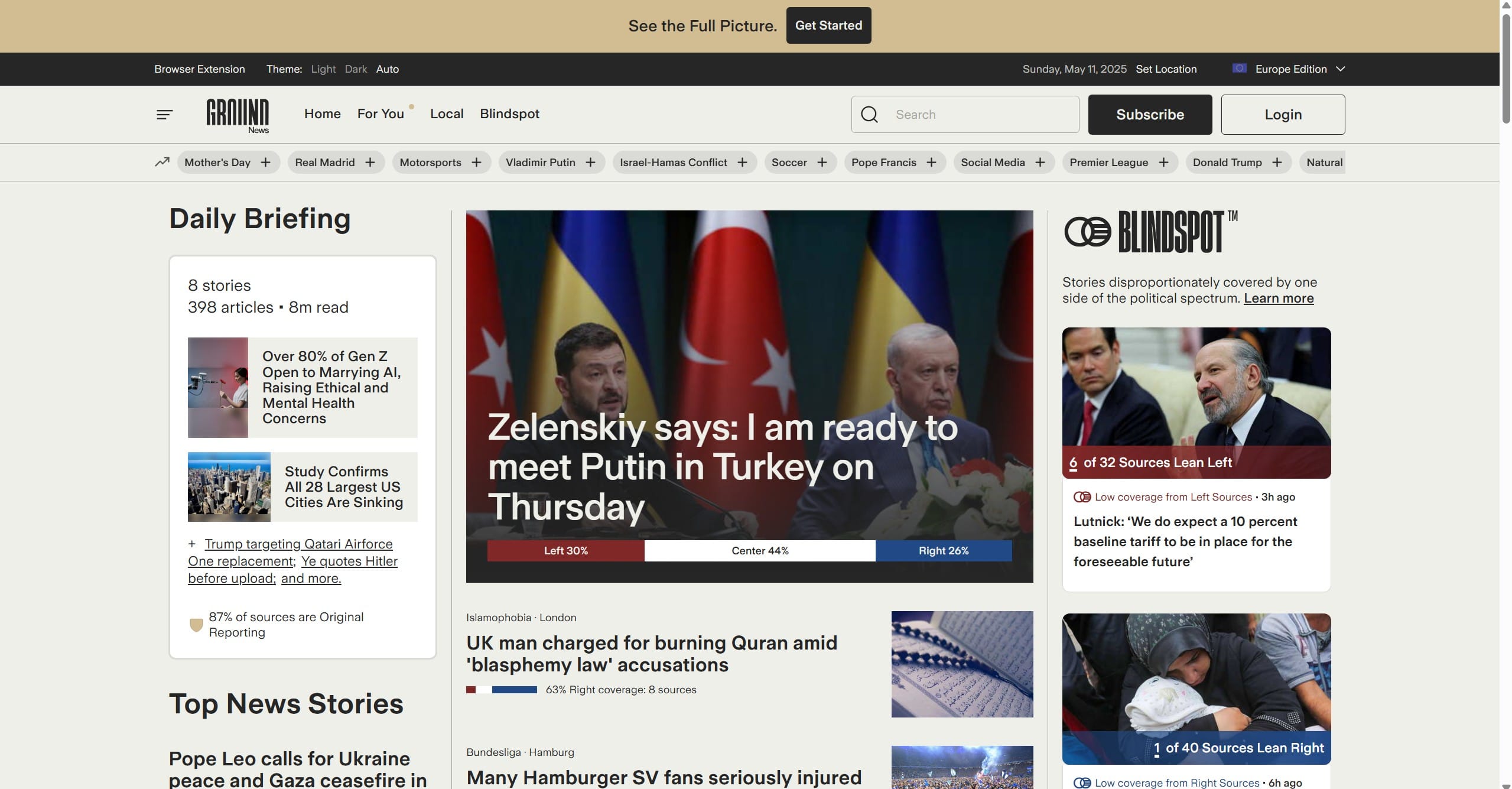The height and width of the screenshot is (789, 1512).
Task: Open the Home tab
Action: coord(323,113)
